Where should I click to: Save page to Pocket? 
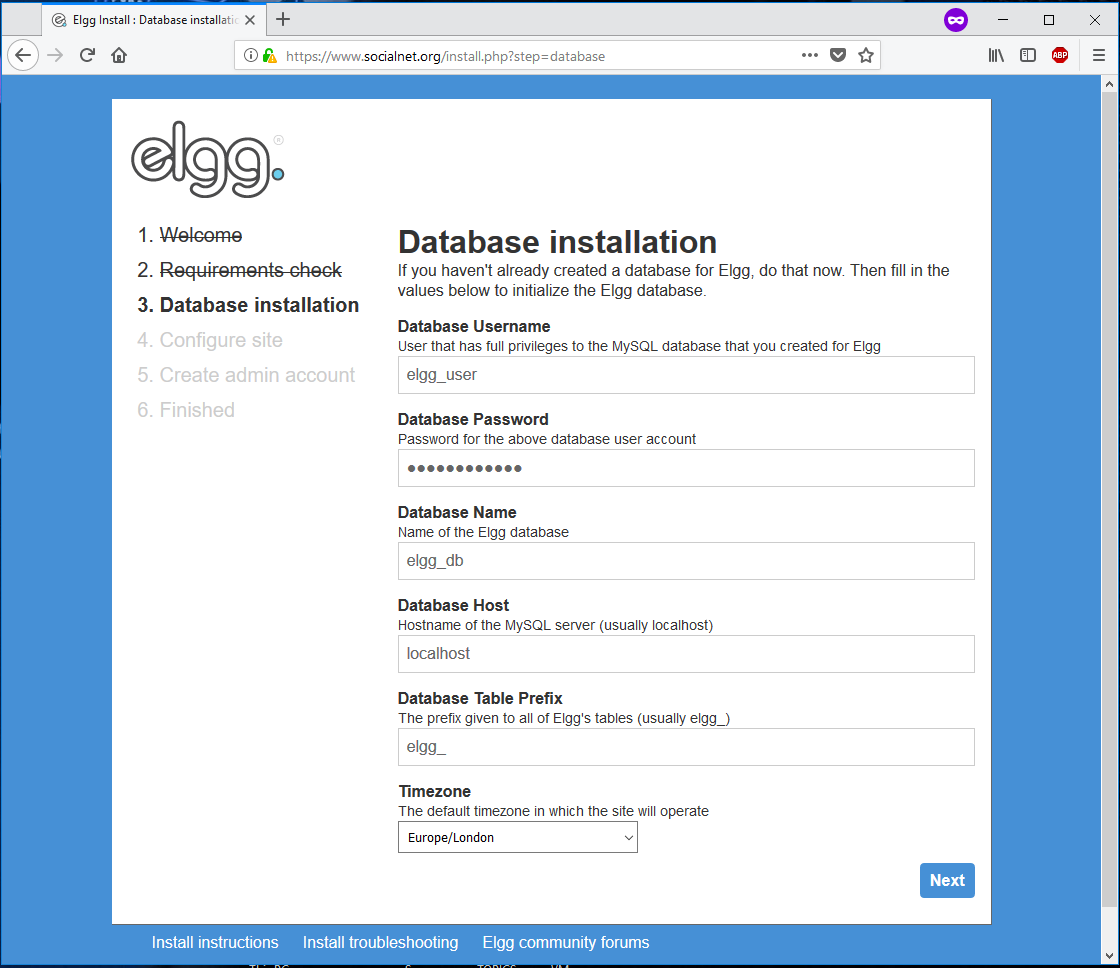(838, 55)
